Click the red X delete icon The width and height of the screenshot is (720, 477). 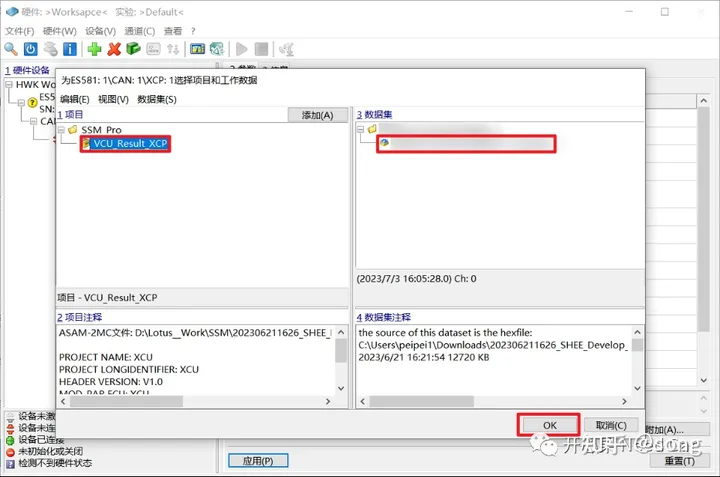click(x=114, y=49)
